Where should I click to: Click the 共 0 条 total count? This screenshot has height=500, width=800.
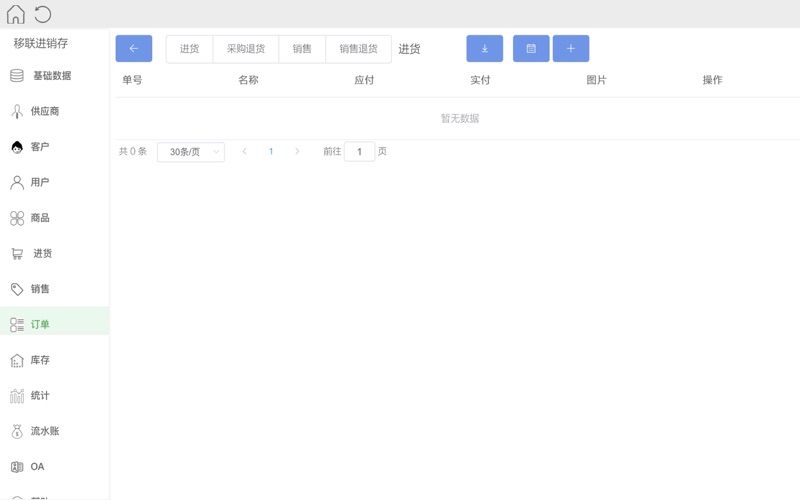pyautogui.click(x=133, y=152)
